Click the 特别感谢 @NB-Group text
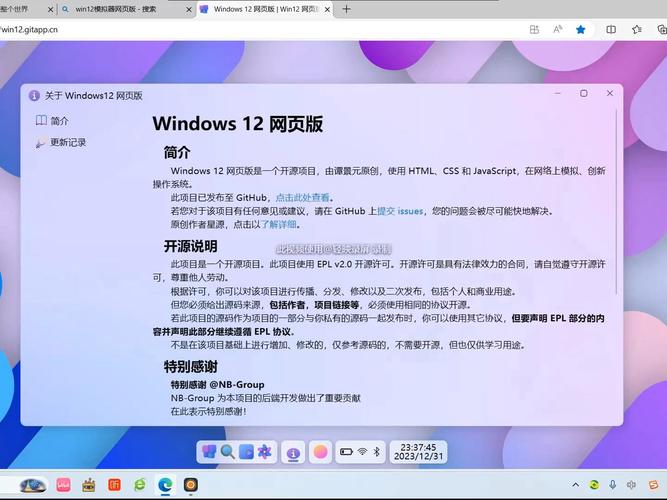Image resolution: width=667 pixels, height=500 pixels. [x=217, y=385]
